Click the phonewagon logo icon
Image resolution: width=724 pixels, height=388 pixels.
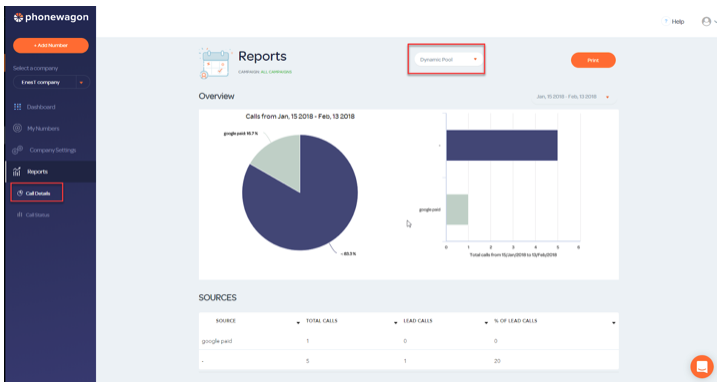click(x=18, y=18)
